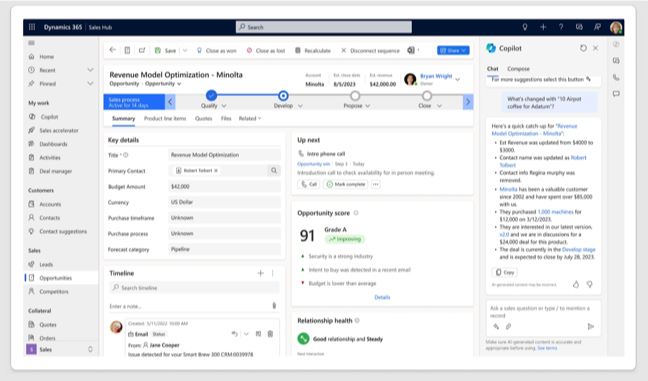The image size is (648, 381).
Task: Open timeline more options vertical dots
Action: pyautogui.click(x=273, y=273)
